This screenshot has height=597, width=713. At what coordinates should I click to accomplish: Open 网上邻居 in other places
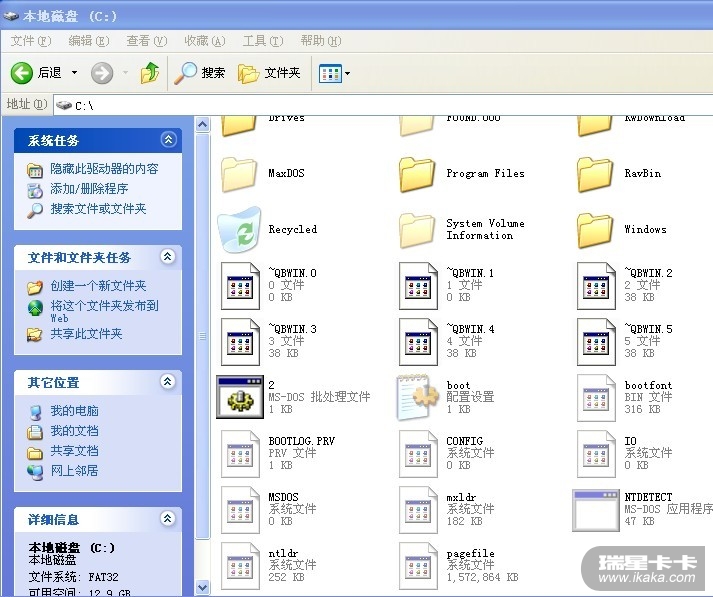(74, 471)
